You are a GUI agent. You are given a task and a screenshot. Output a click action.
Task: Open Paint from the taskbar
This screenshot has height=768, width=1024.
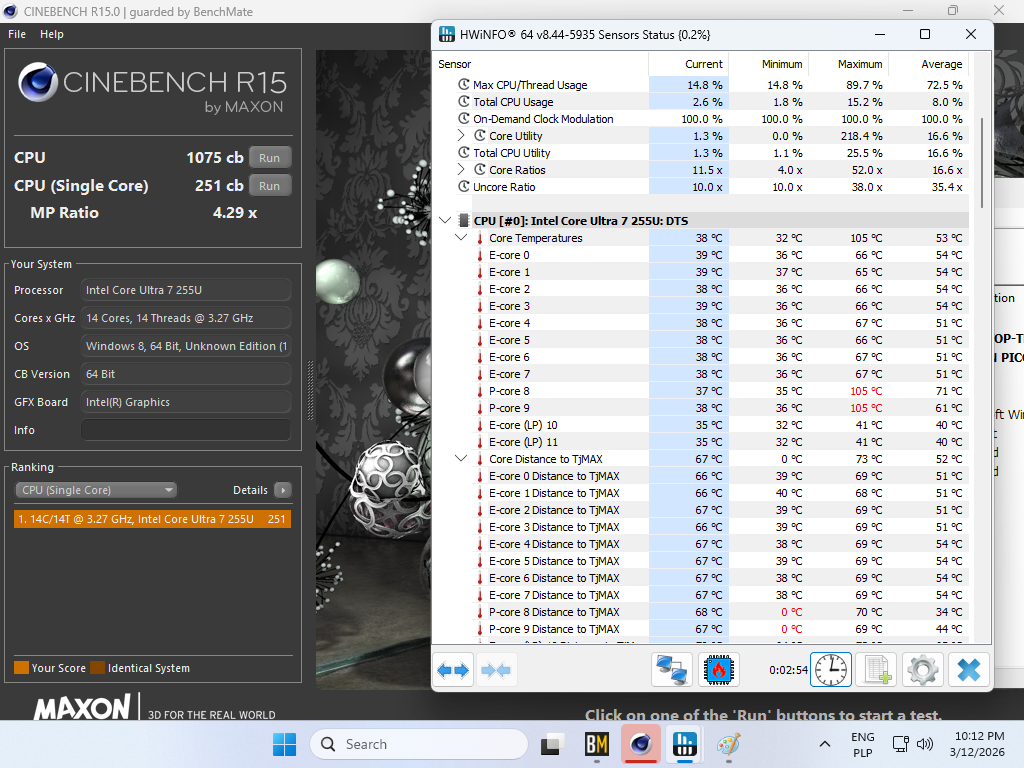[x=728, y=744]
